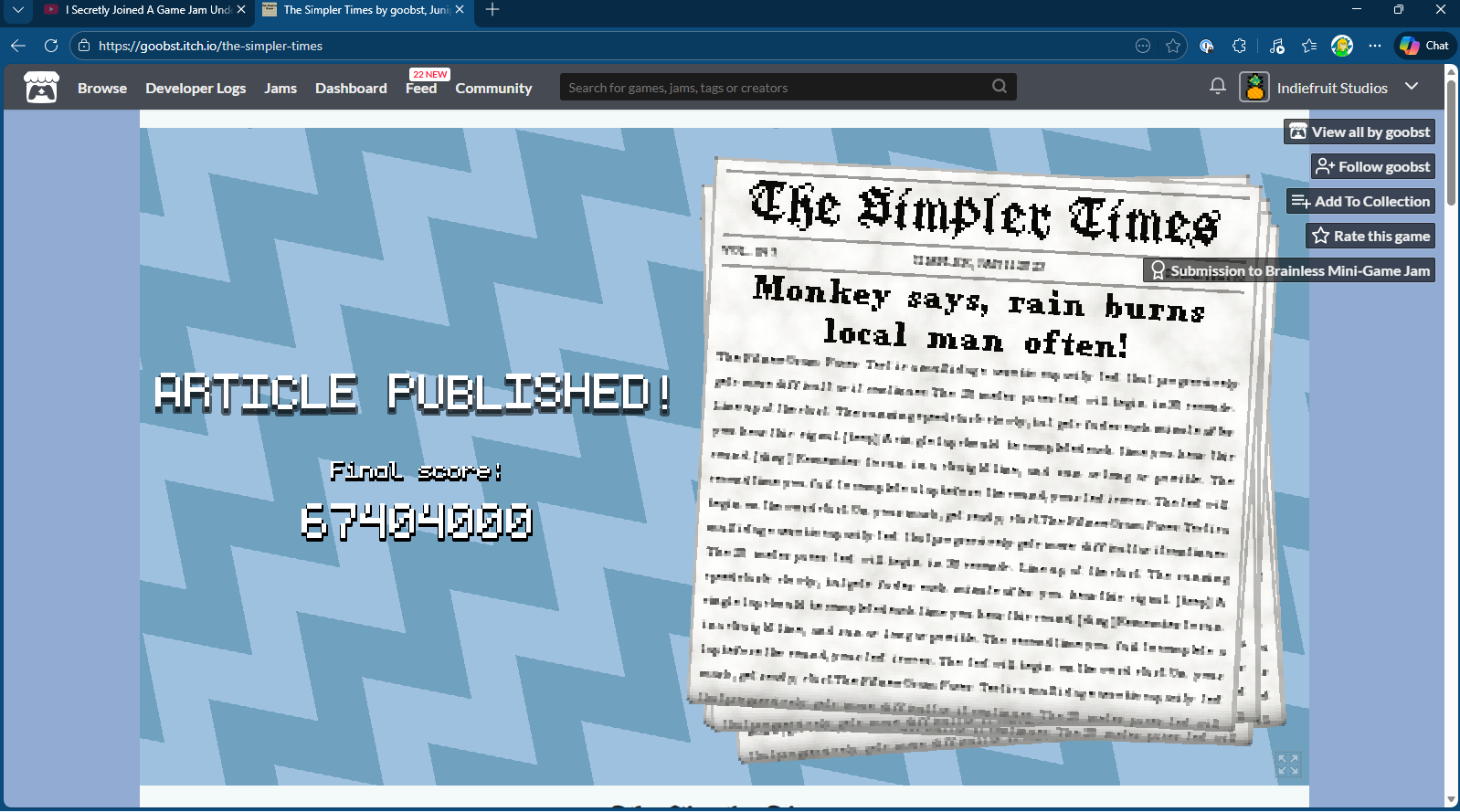
Task: Click the scrollbar up arrow
Action: (1451, 71)
